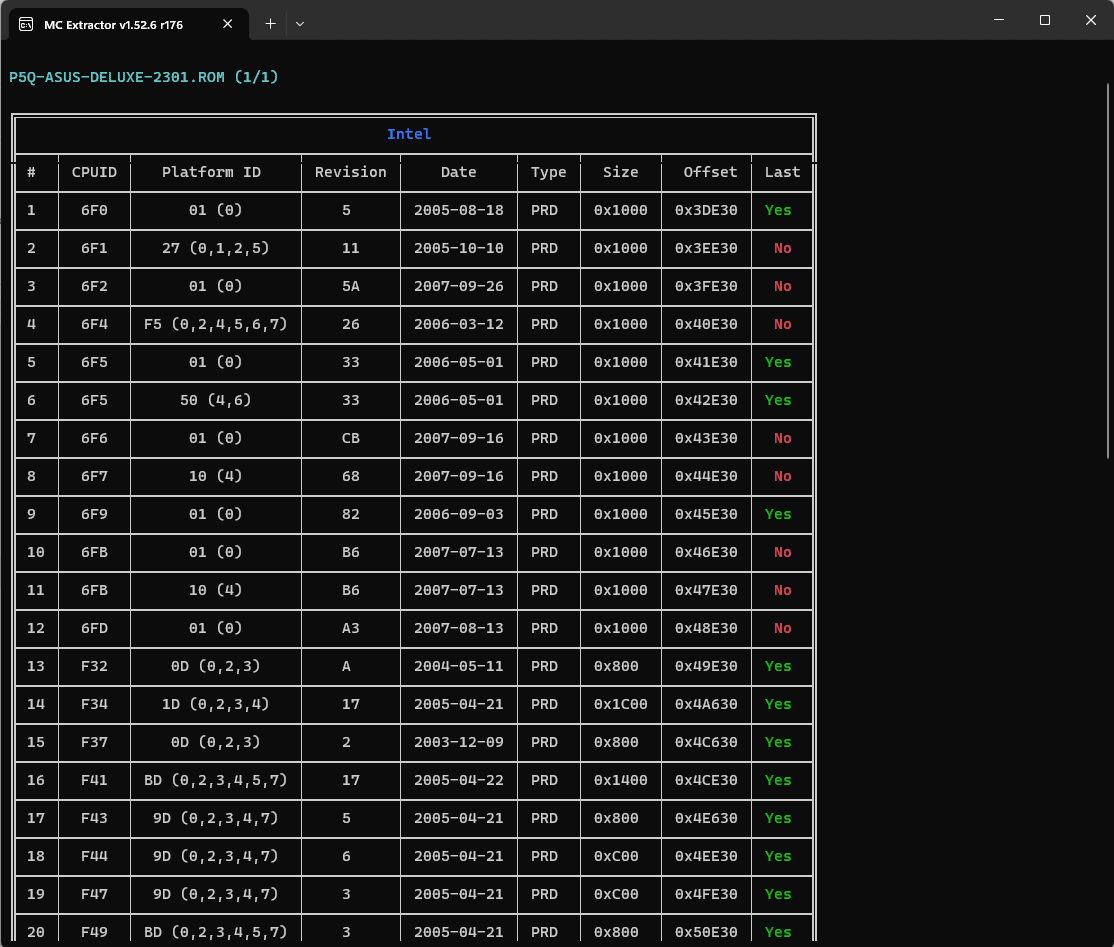Viewport: 1114px width, 947px height.
Task: Click offset 0x3DE30
Action: (706, 210)
